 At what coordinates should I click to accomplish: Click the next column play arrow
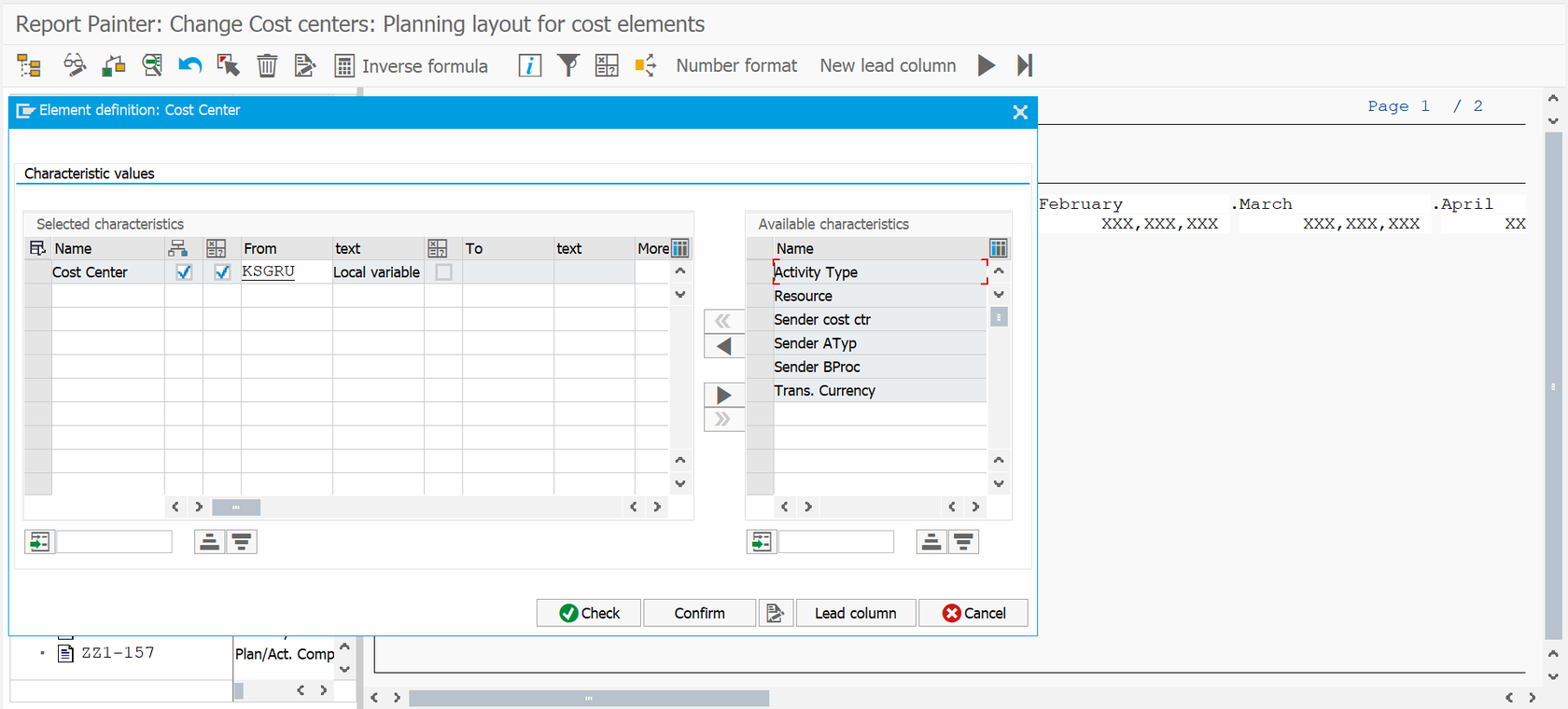click(987, 65)
